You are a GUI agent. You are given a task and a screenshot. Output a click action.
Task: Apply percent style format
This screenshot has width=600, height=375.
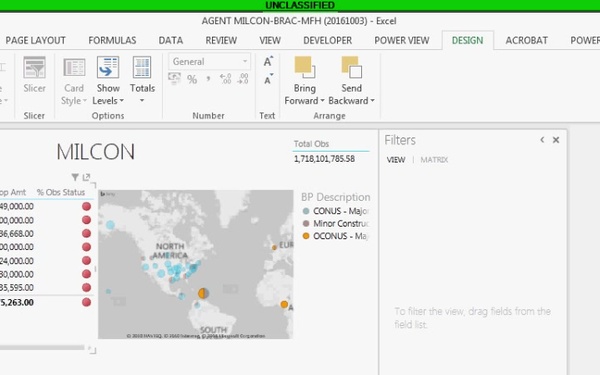(x=192, y=79)
